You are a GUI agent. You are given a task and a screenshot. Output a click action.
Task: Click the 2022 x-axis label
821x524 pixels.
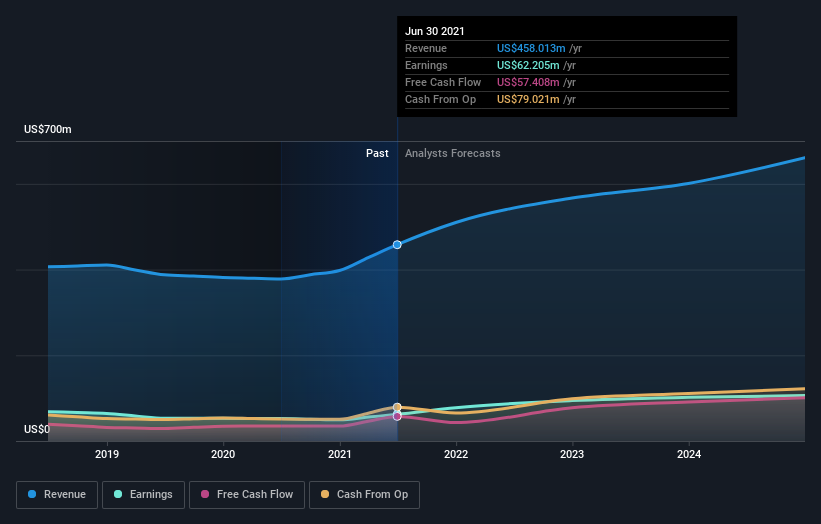(x=456, y=454)
